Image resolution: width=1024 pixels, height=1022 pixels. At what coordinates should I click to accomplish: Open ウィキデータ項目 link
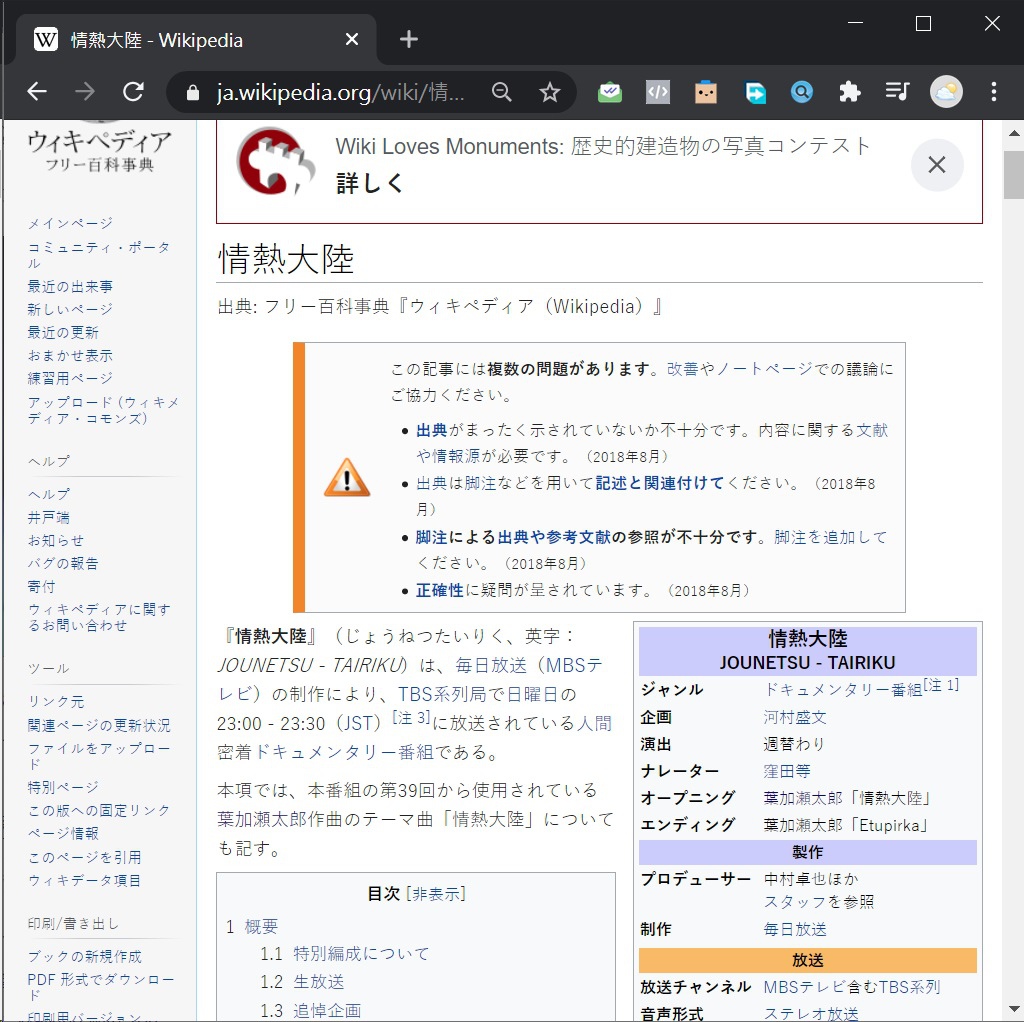(84, 880)
